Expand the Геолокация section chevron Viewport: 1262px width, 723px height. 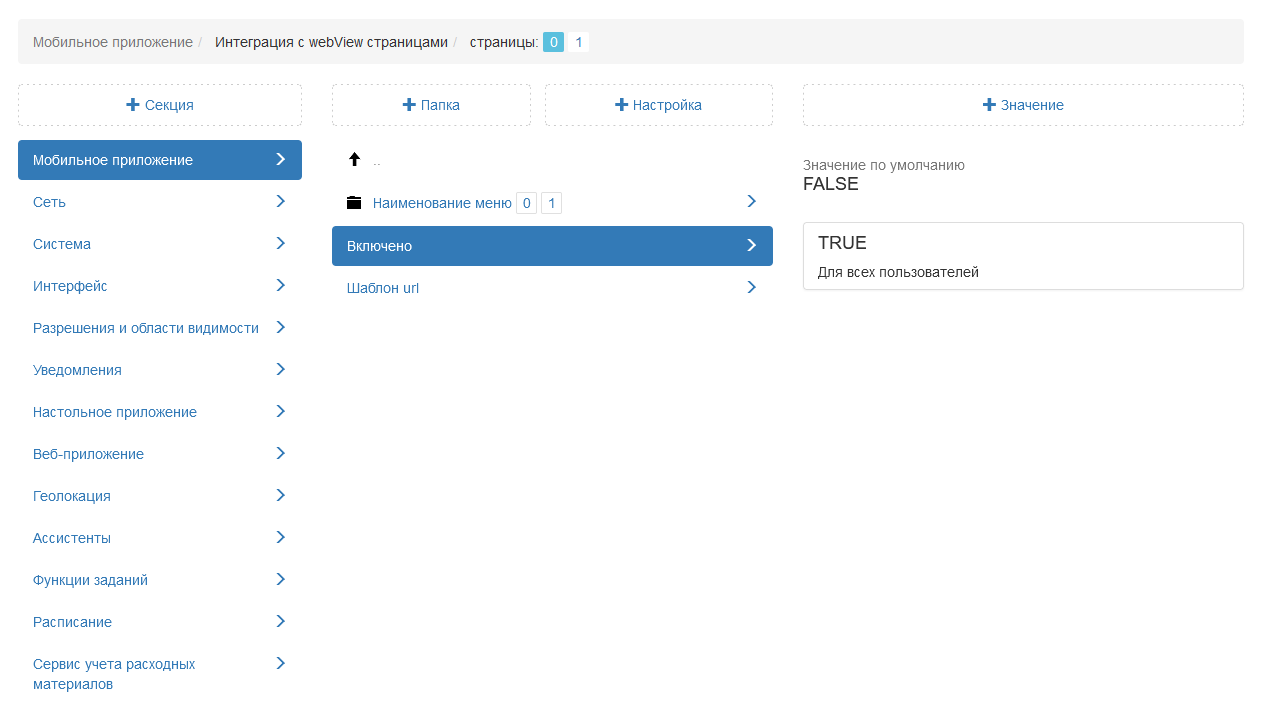[281, 496]
